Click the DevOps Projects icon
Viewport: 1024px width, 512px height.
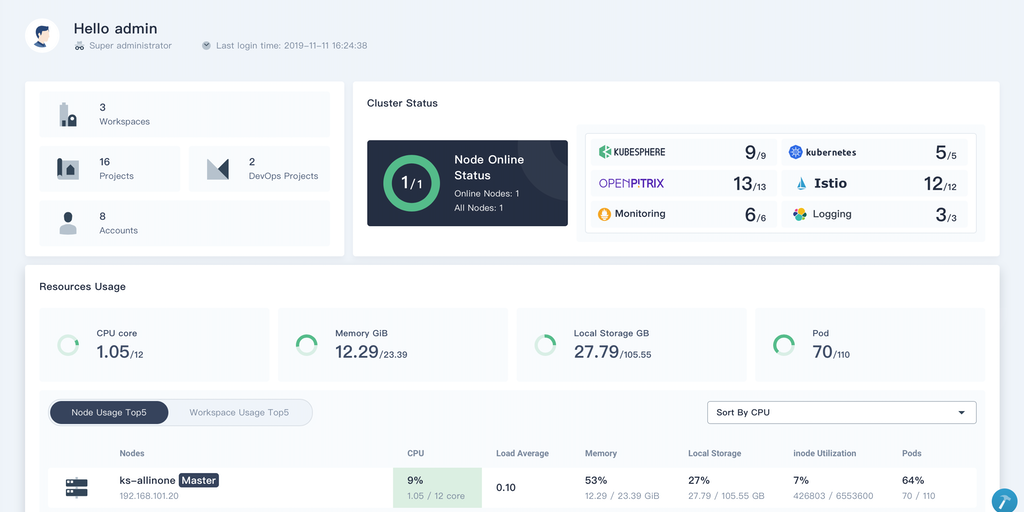(217, 169)
